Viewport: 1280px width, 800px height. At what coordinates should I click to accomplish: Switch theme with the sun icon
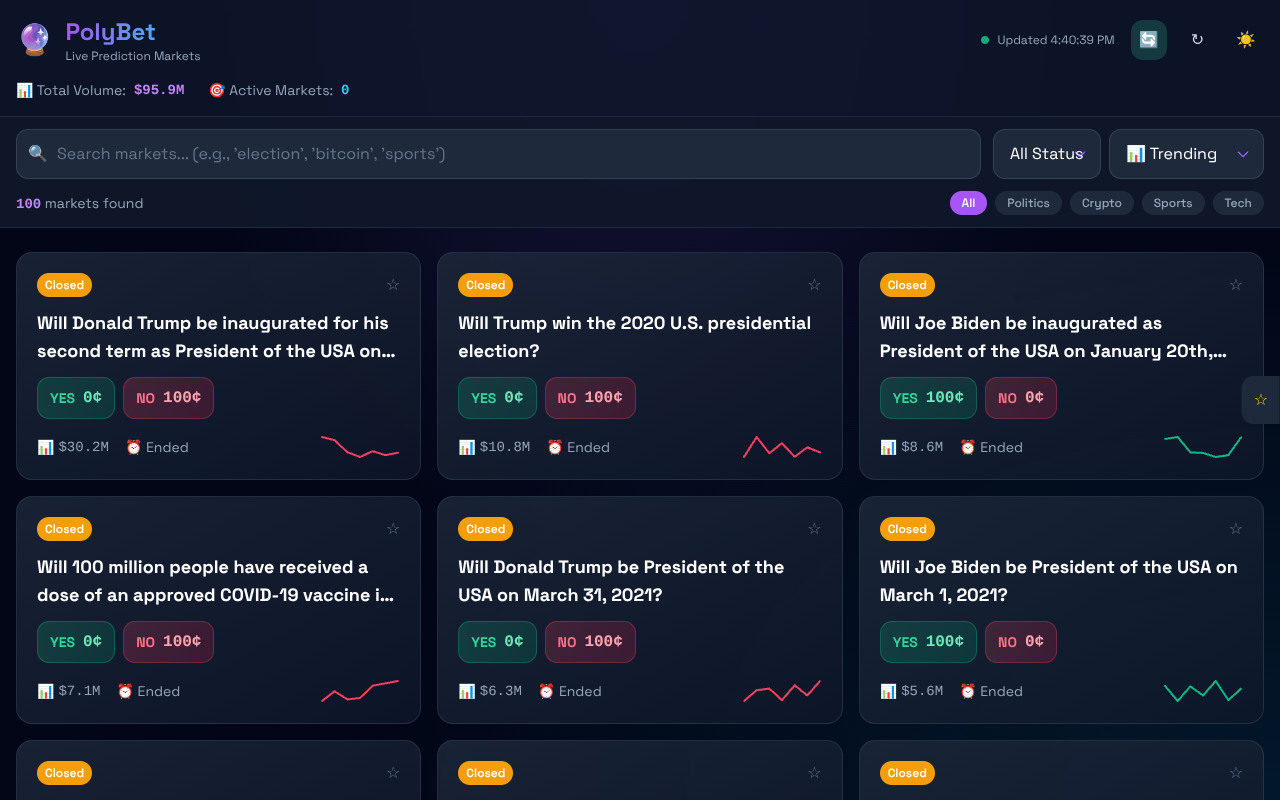1245,40
